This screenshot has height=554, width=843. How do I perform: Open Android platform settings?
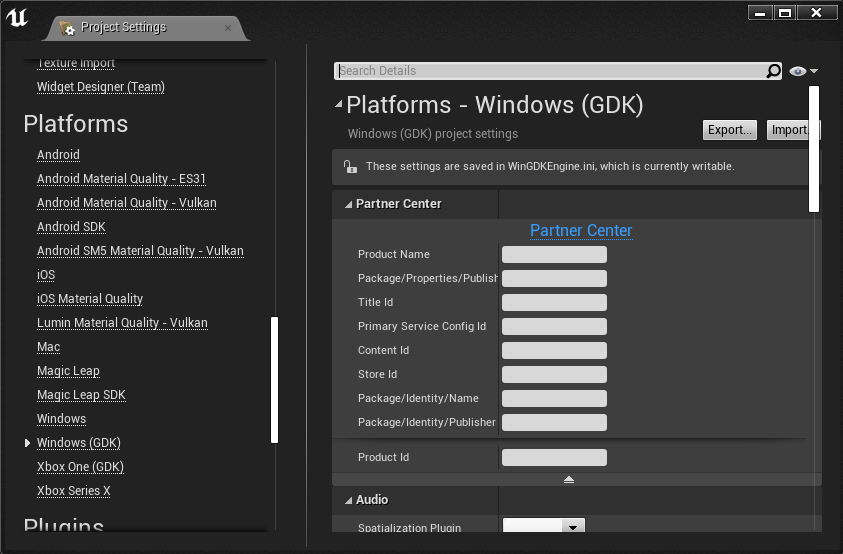(x=58, y=155)
